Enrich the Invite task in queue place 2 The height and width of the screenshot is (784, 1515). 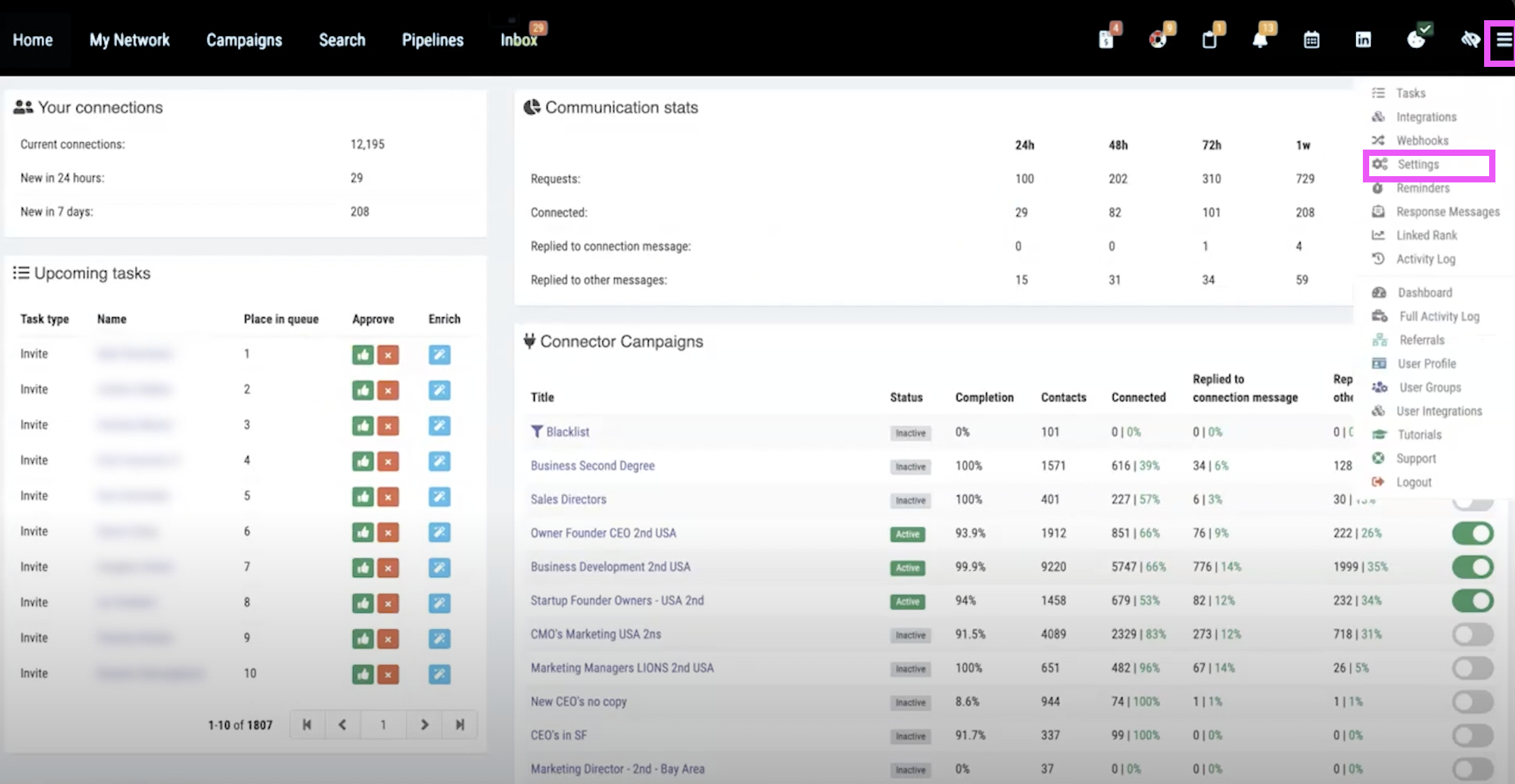coord(439,390)
